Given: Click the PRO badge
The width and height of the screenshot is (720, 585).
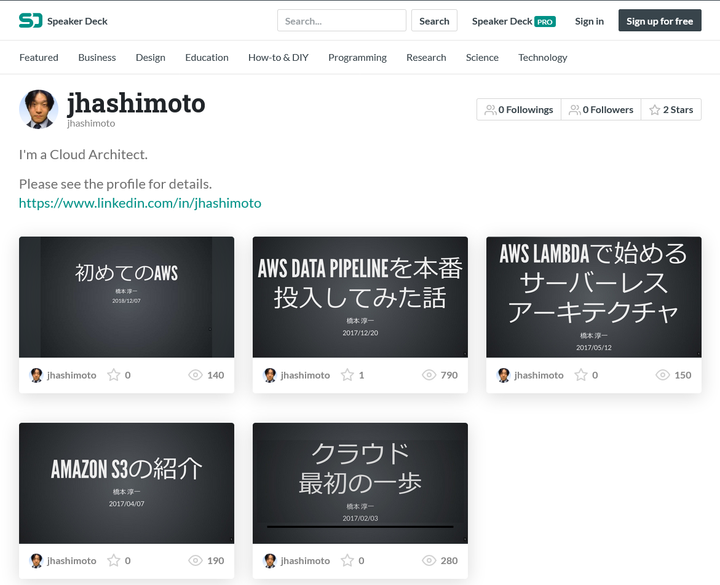Looking at the screenshot, I should click(545, 22).
